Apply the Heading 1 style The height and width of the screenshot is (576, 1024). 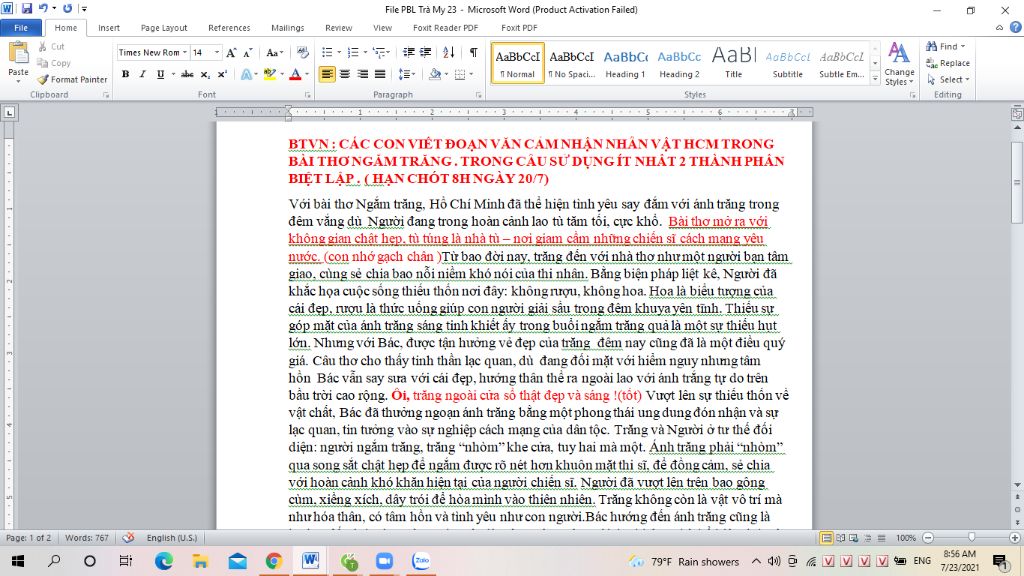coord(625,63)
